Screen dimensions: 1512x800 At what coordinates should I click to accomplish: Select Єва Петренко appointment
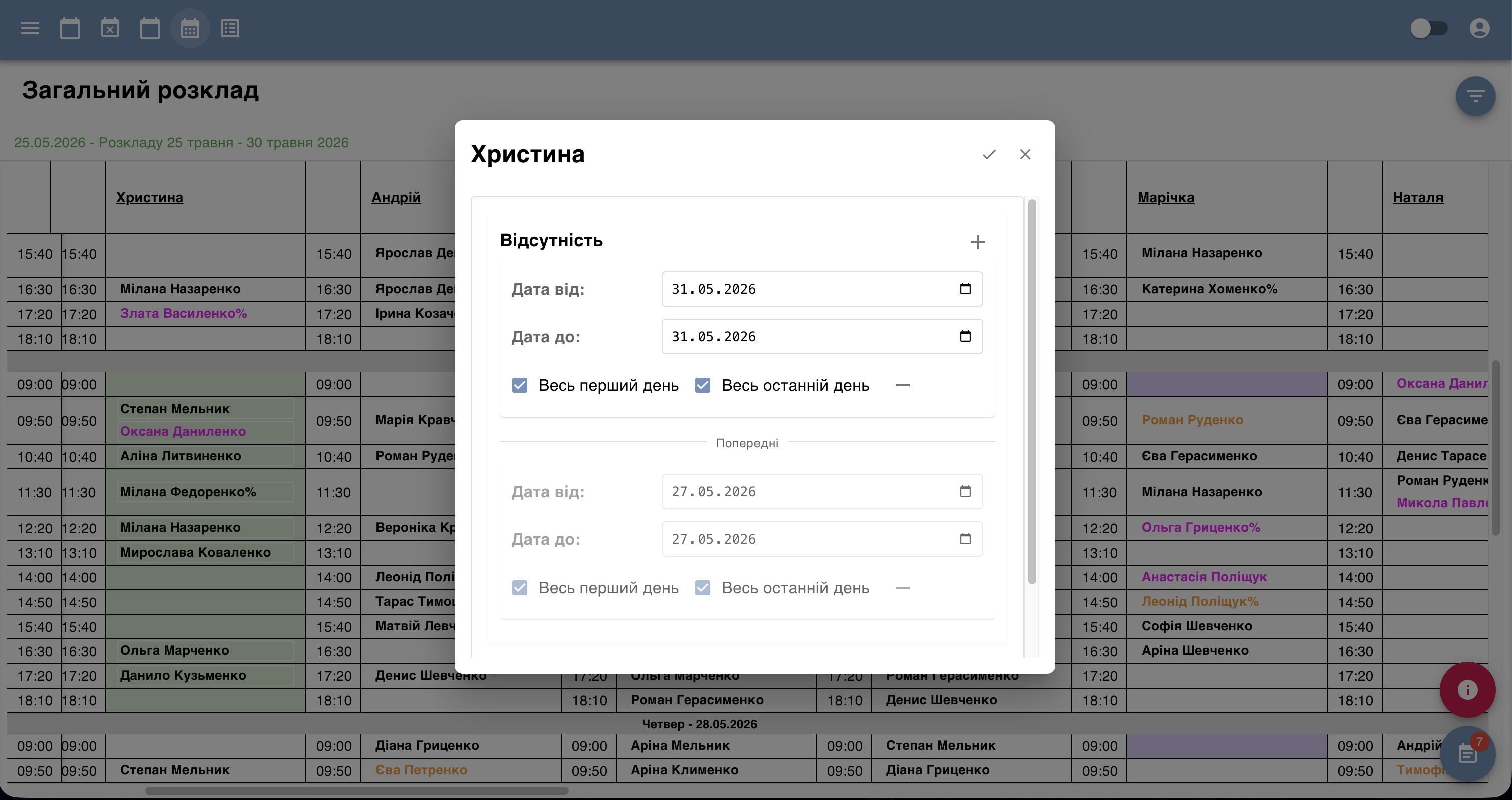[421, 770]
